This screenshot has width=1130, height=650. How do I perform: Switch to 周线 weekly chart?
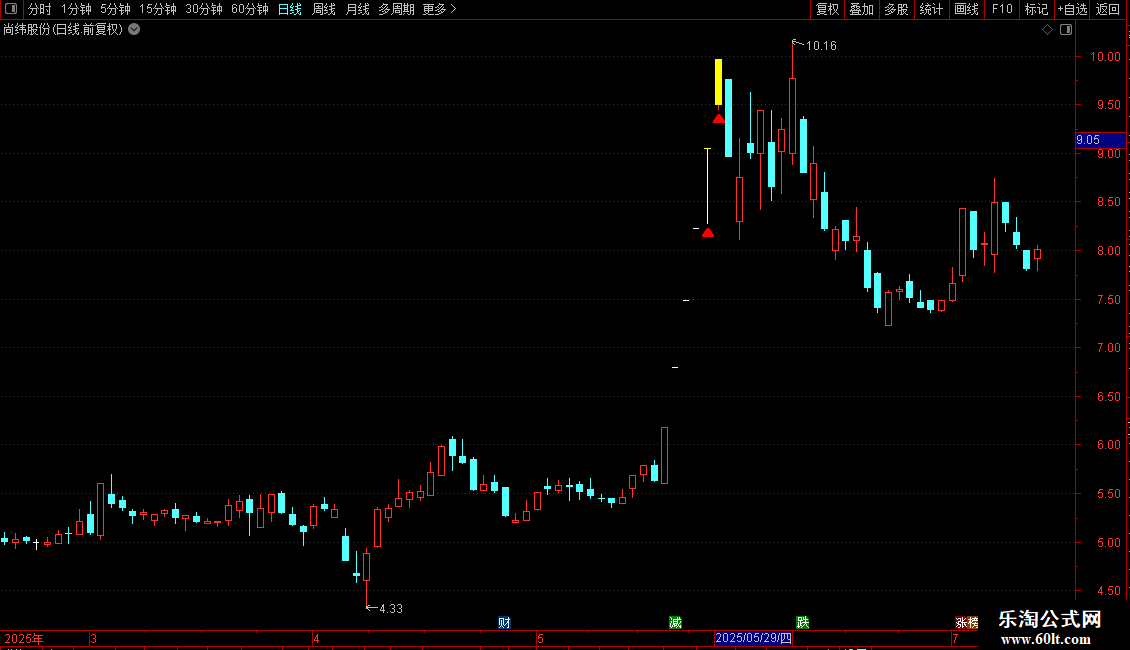[324, 9]
